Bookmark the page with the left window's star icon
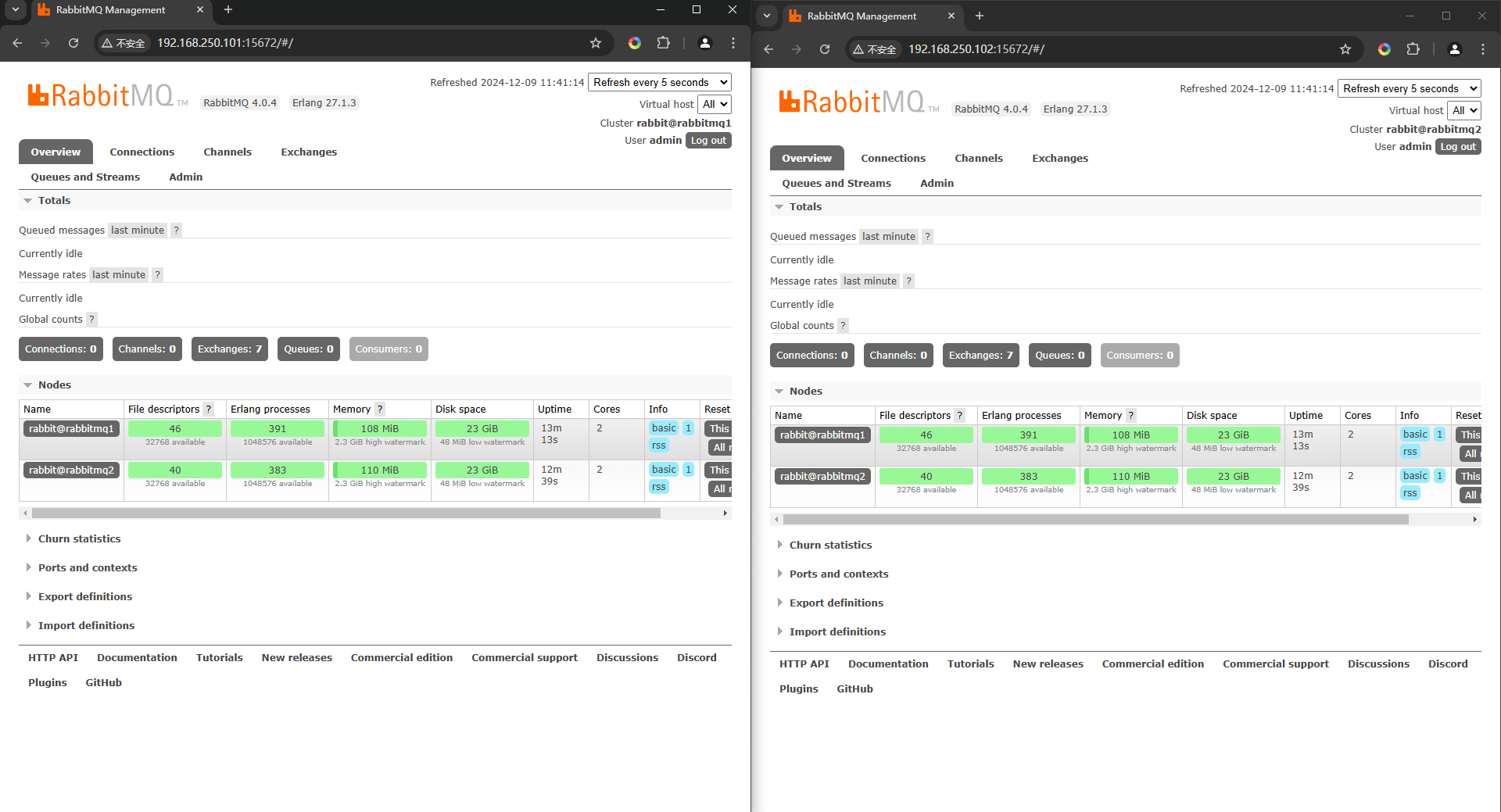1501x812 pixels. click(596, 43)
